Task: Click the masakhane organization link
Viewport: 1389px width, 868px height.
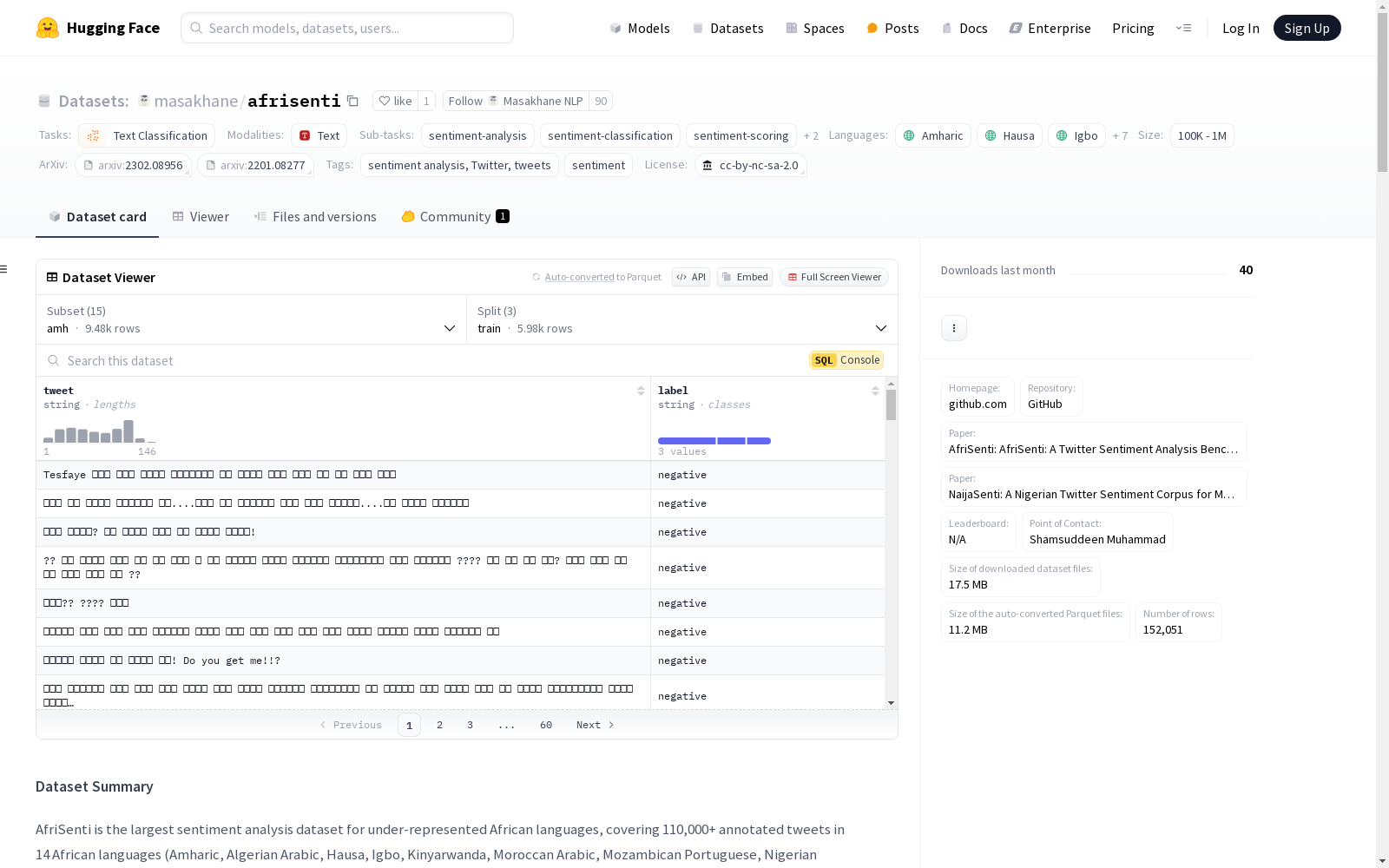Action: [x=196, y=101]
